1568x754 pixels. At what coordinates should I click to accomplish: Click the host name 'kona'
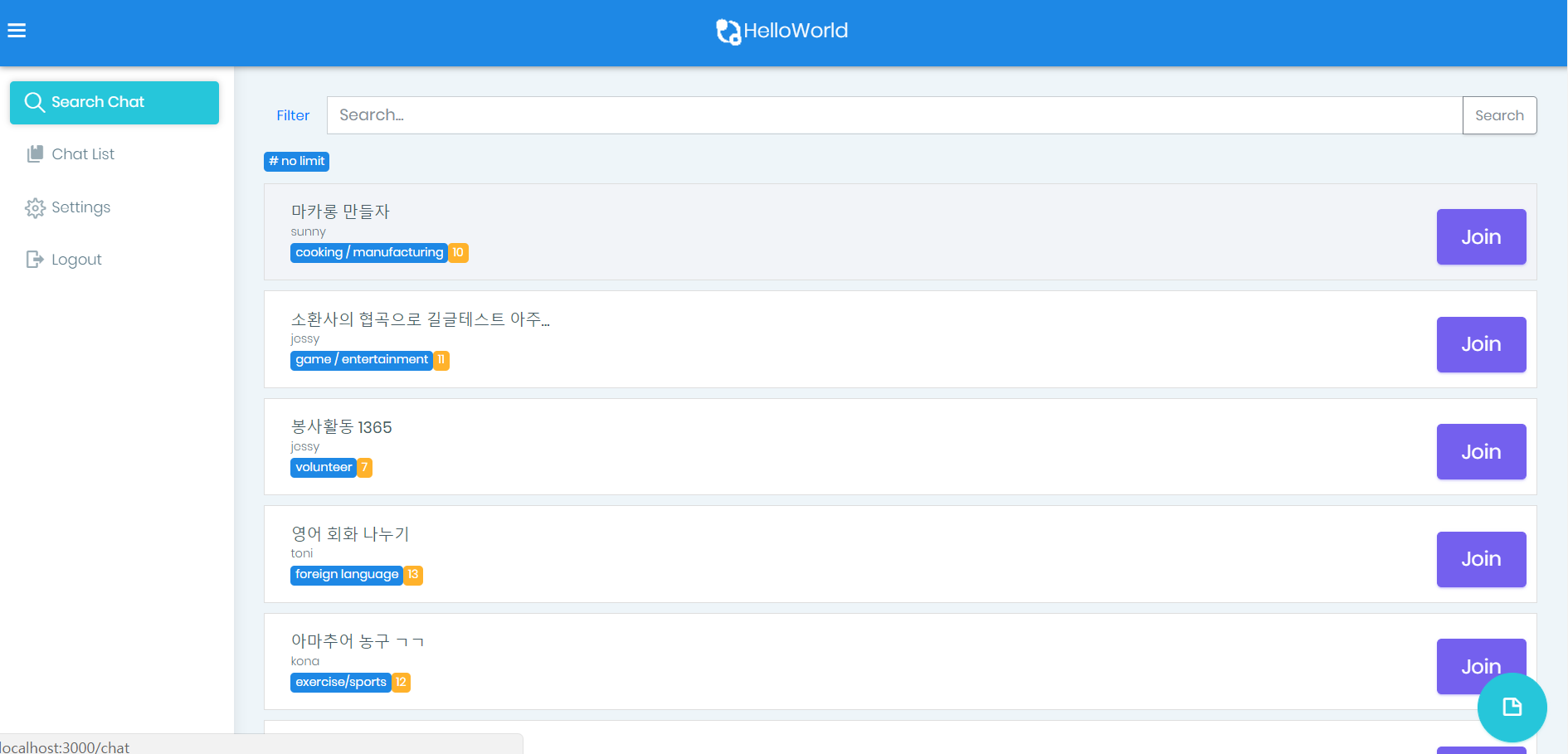[x=304, y=661]
